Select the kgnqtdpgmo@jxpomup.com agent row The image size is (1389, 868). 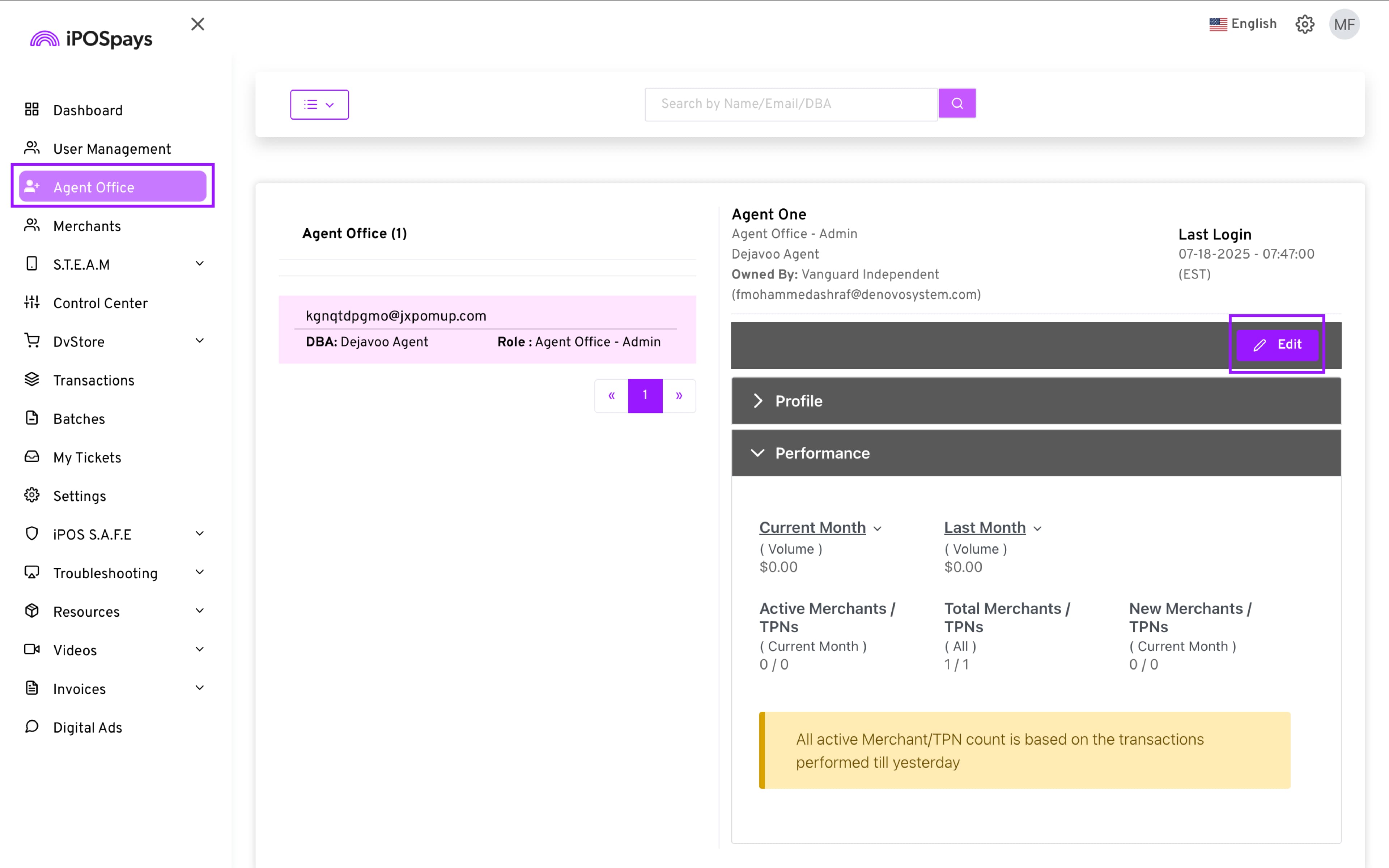[487, 329]
